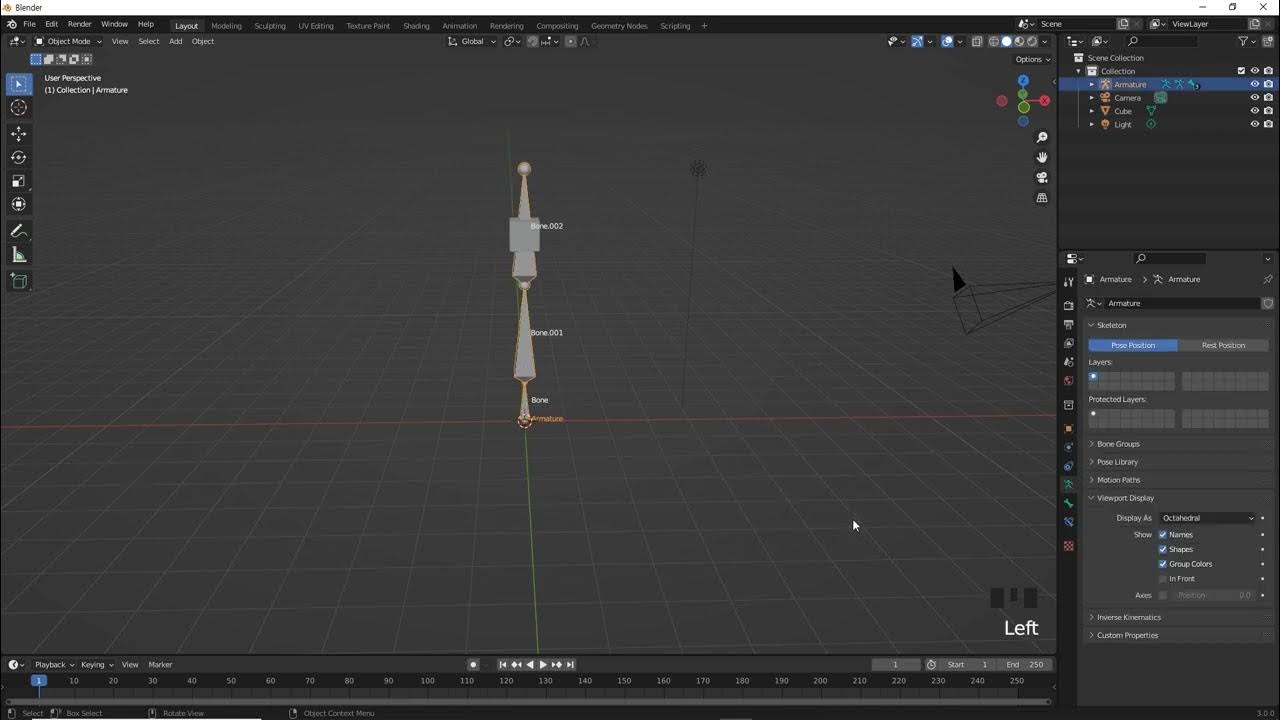Open the Bone Constraint properties tab
The height and width of the screenshot is (720, 1280).
1069,522
